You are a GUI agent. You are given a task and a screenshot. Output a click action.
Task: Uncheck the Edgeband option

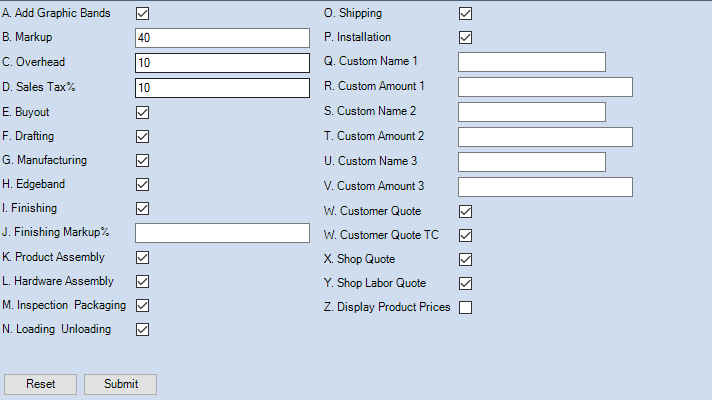tap(142, 184)
